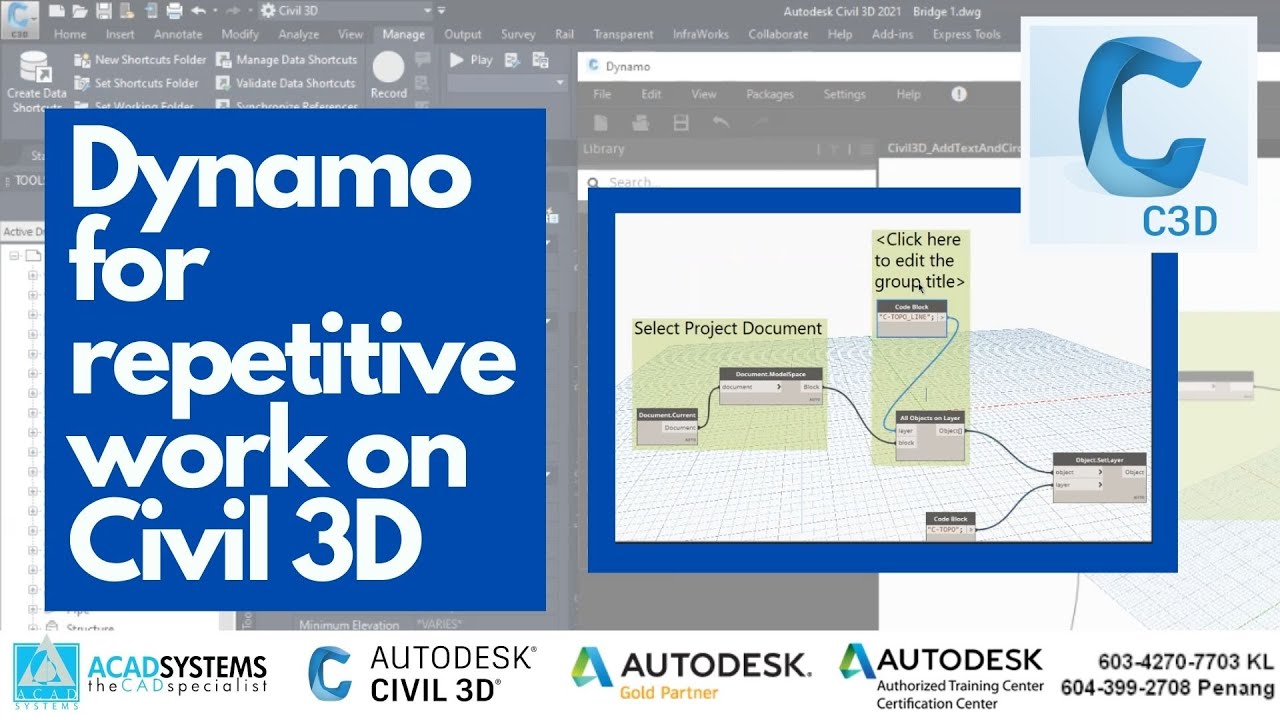Click Set Shortcuts Folder
Screen dimensions: 1280x720
(x=137, y=83)
